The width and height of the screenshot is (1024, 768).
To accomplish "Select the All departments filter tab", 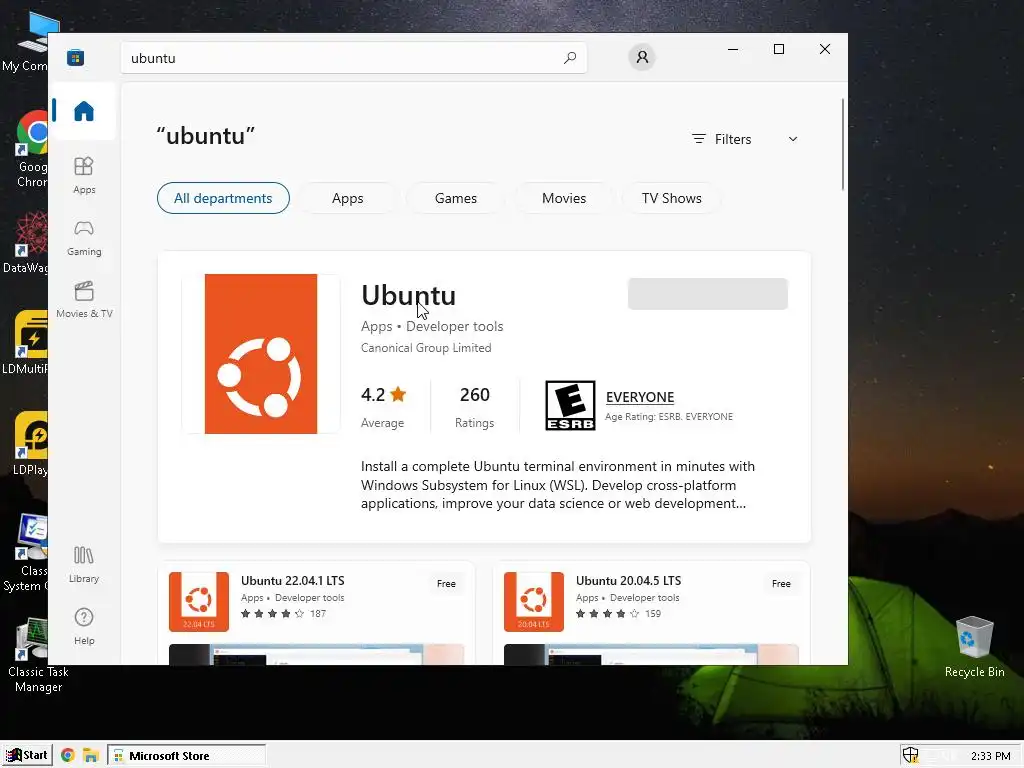I will click(x=223, y=198).
